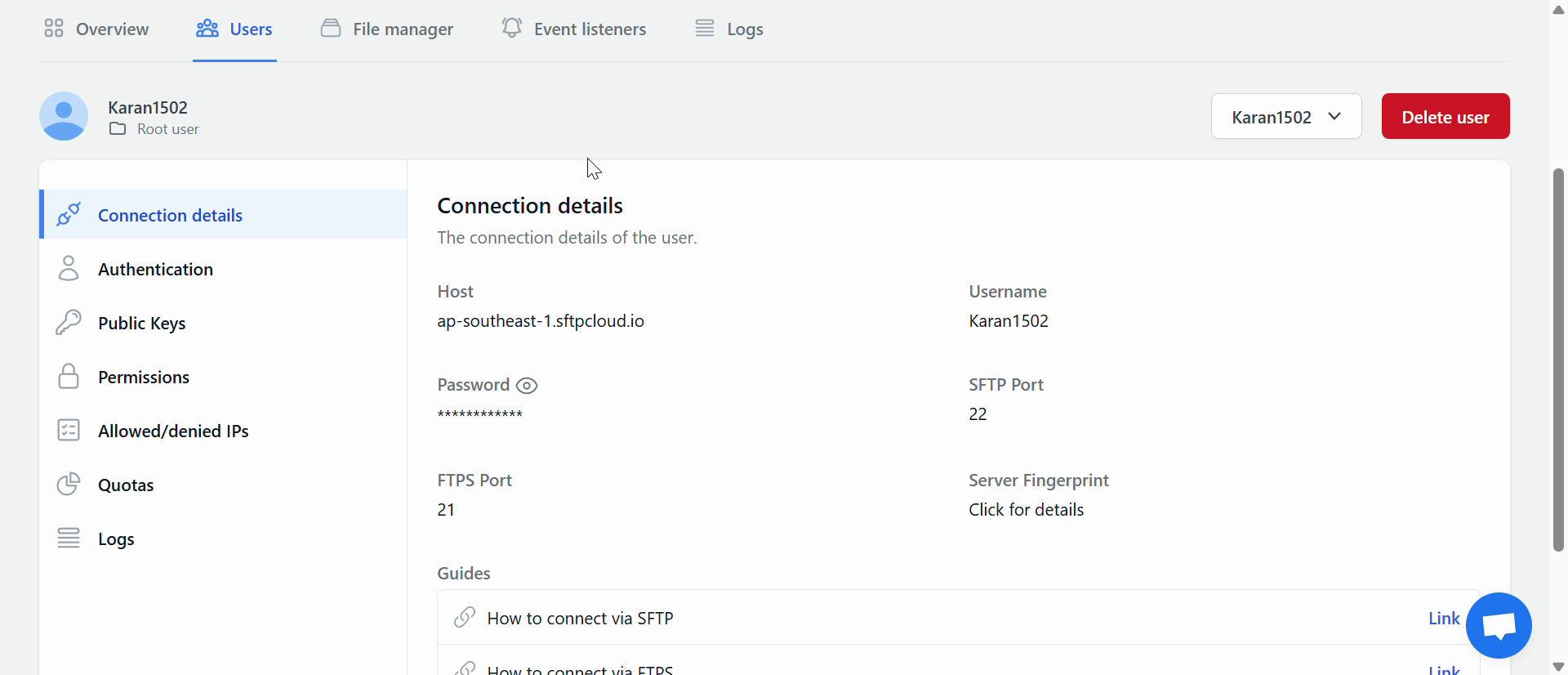The image size is (1568, 675).
Task: Click the Karan1502 user avatar
Action: pos(64,116)
